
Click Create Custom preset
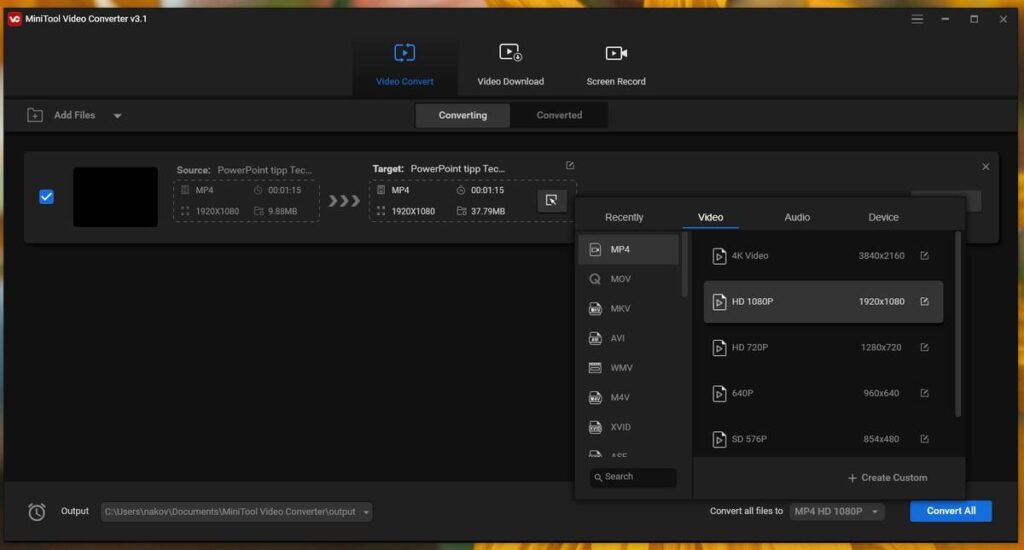(887, 477)
